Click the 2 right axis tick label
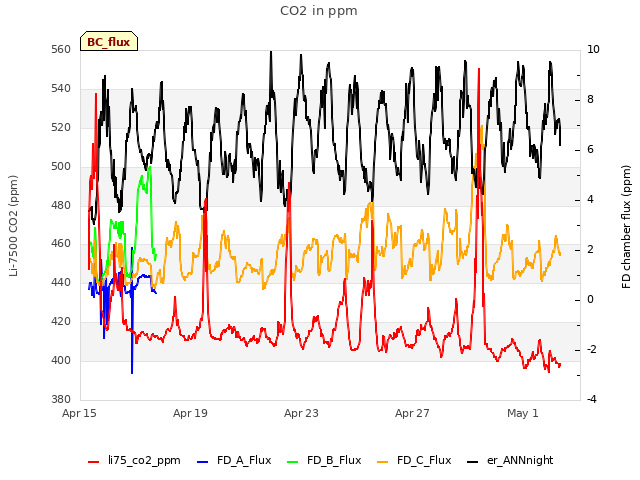 point(591,250)
